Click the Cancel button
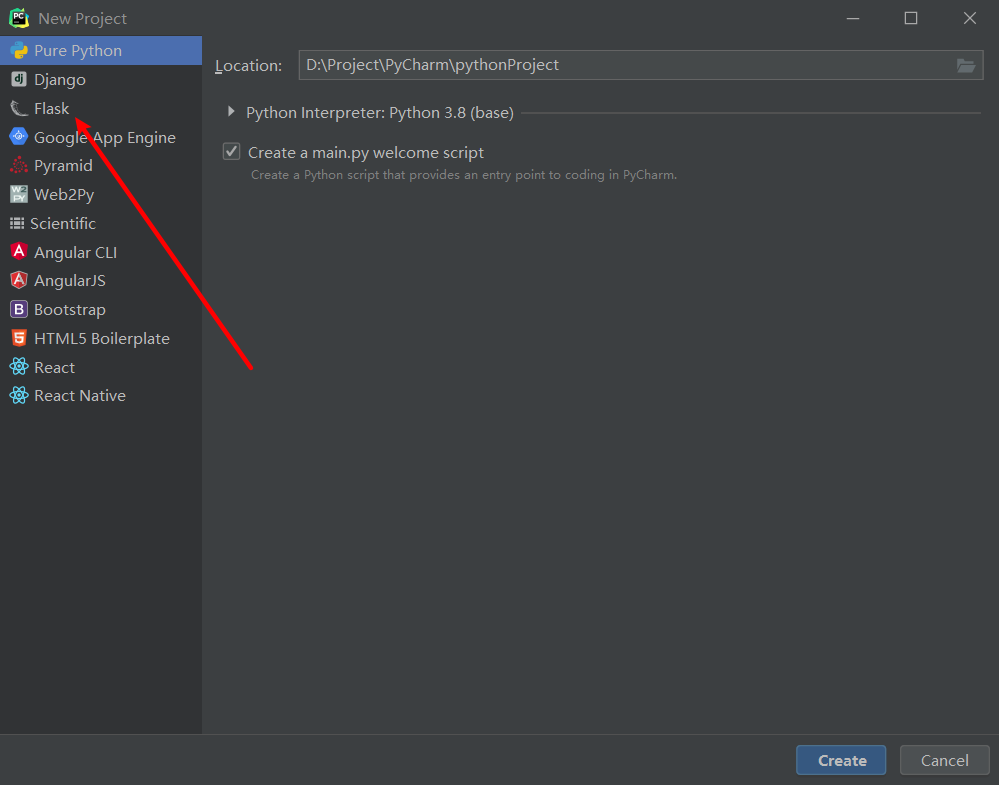This screenshot has width=999, height=785. click(x=944, y=760)
